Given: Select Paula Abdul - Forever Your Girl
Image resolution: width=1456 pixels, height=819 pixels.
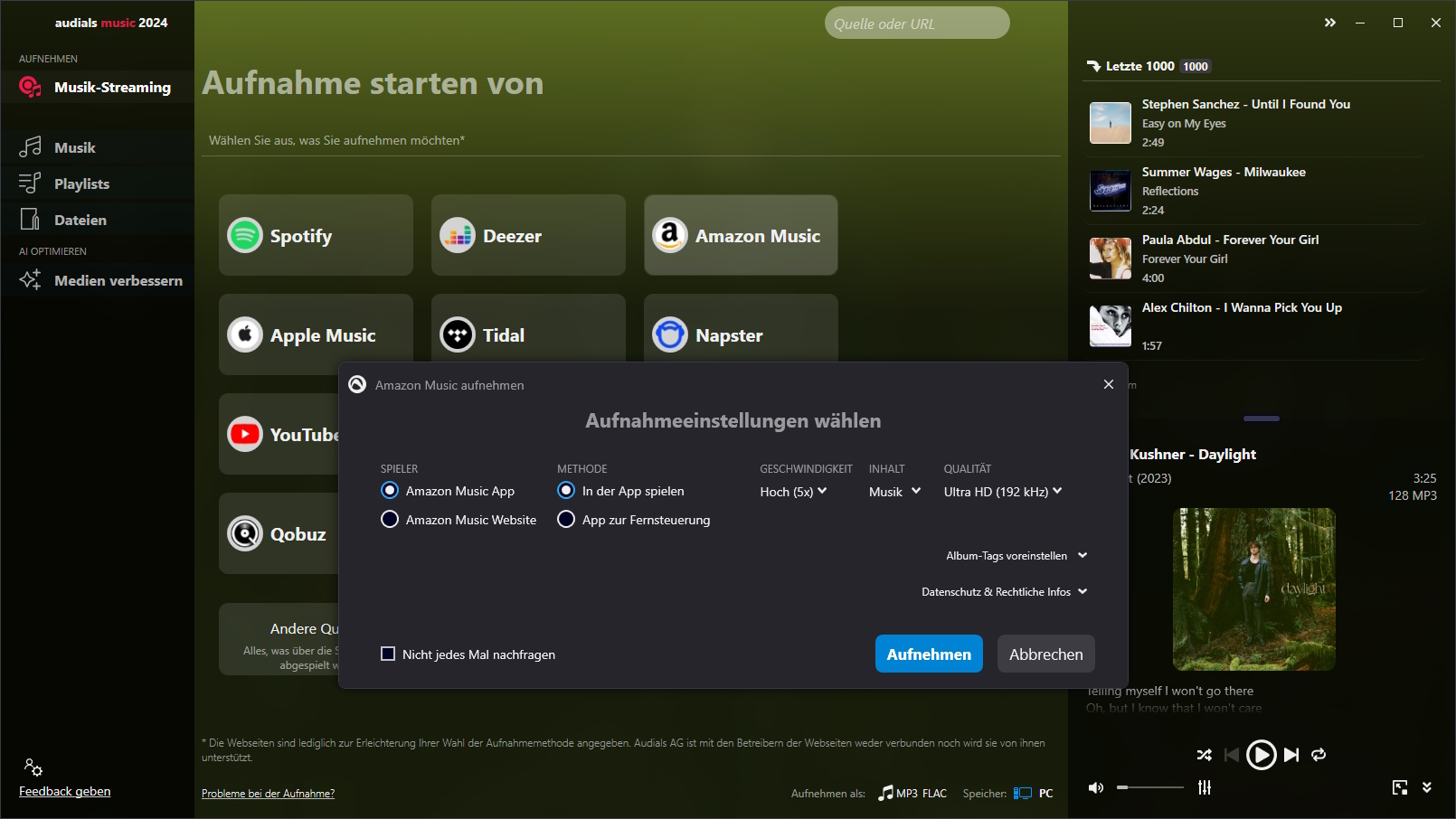Looking at the screenshot, I should [1255, 259].
